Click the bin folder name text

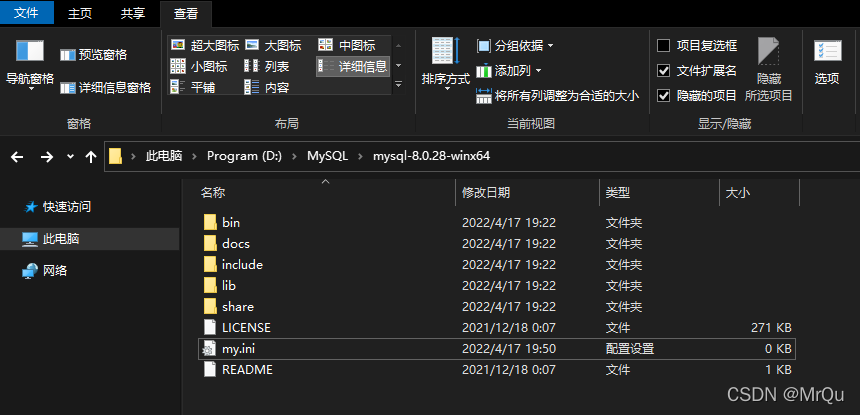coord(231,223)
